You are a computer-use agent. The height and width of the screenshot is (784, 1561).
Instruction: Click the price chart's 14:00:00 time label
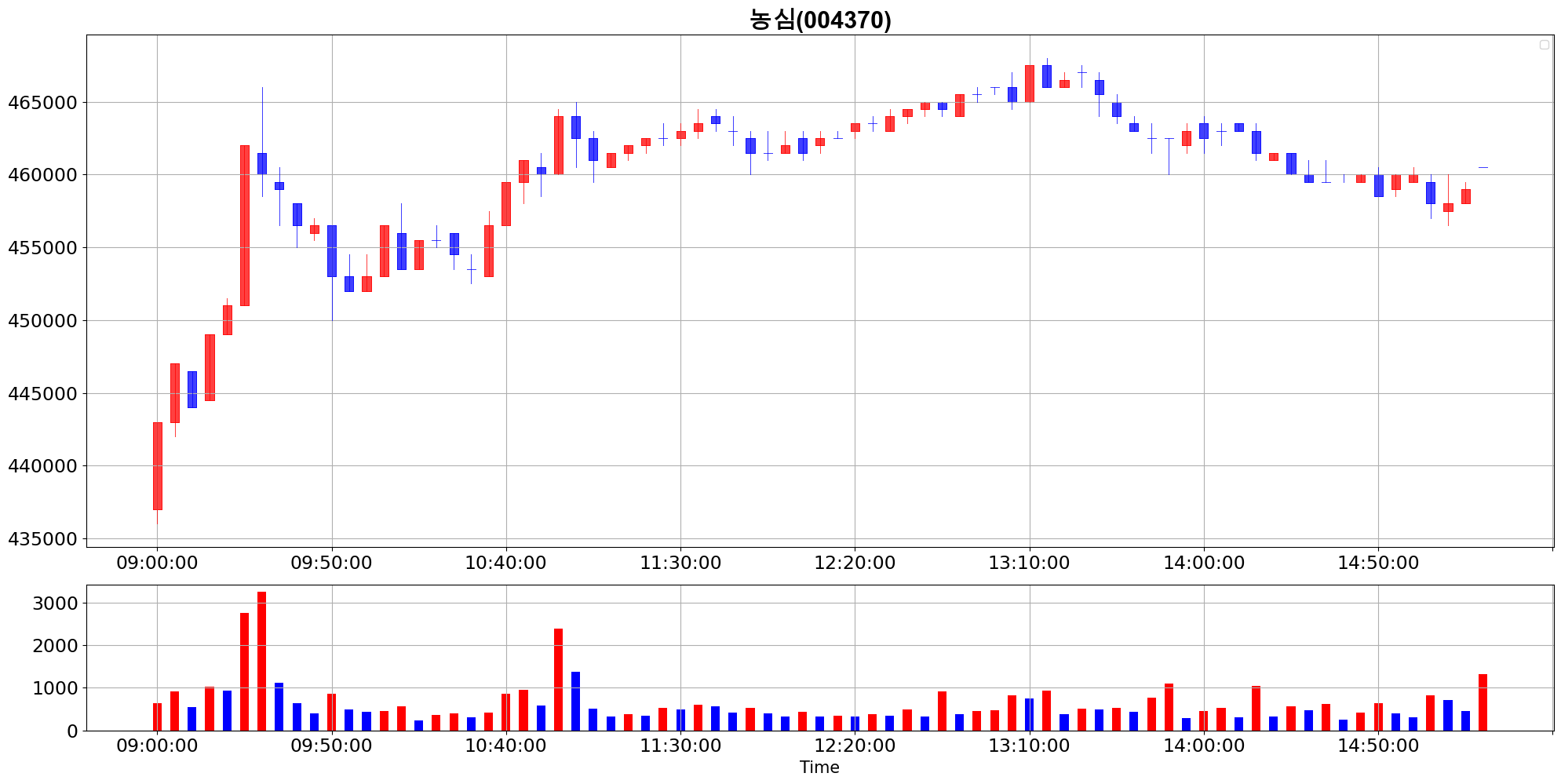(1204, 563)
